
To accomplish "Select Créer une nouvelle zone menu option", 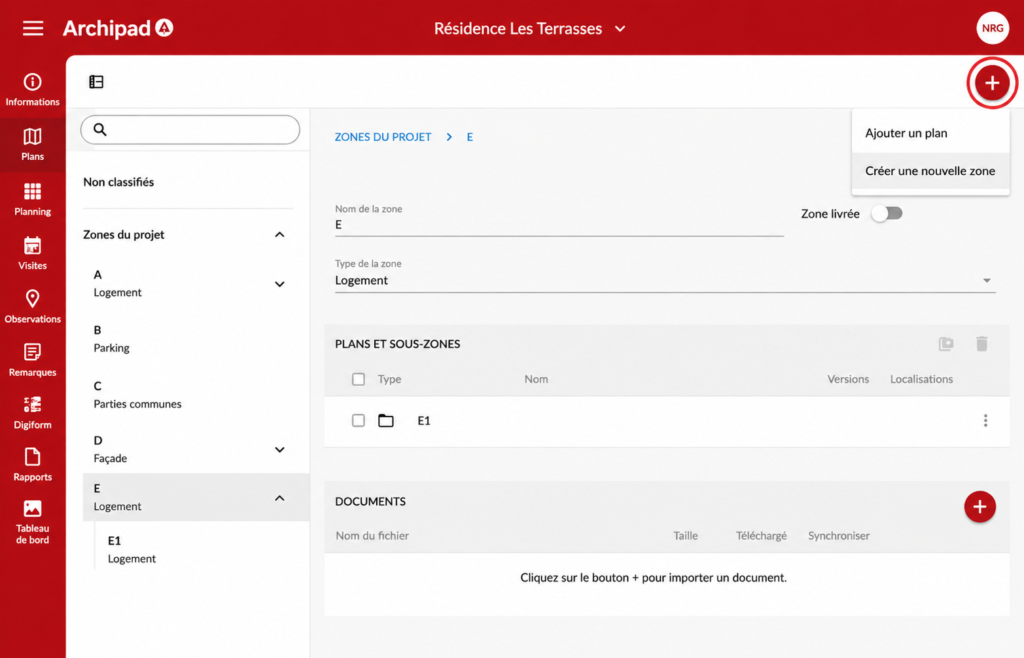I will click(x=931, y=171).
